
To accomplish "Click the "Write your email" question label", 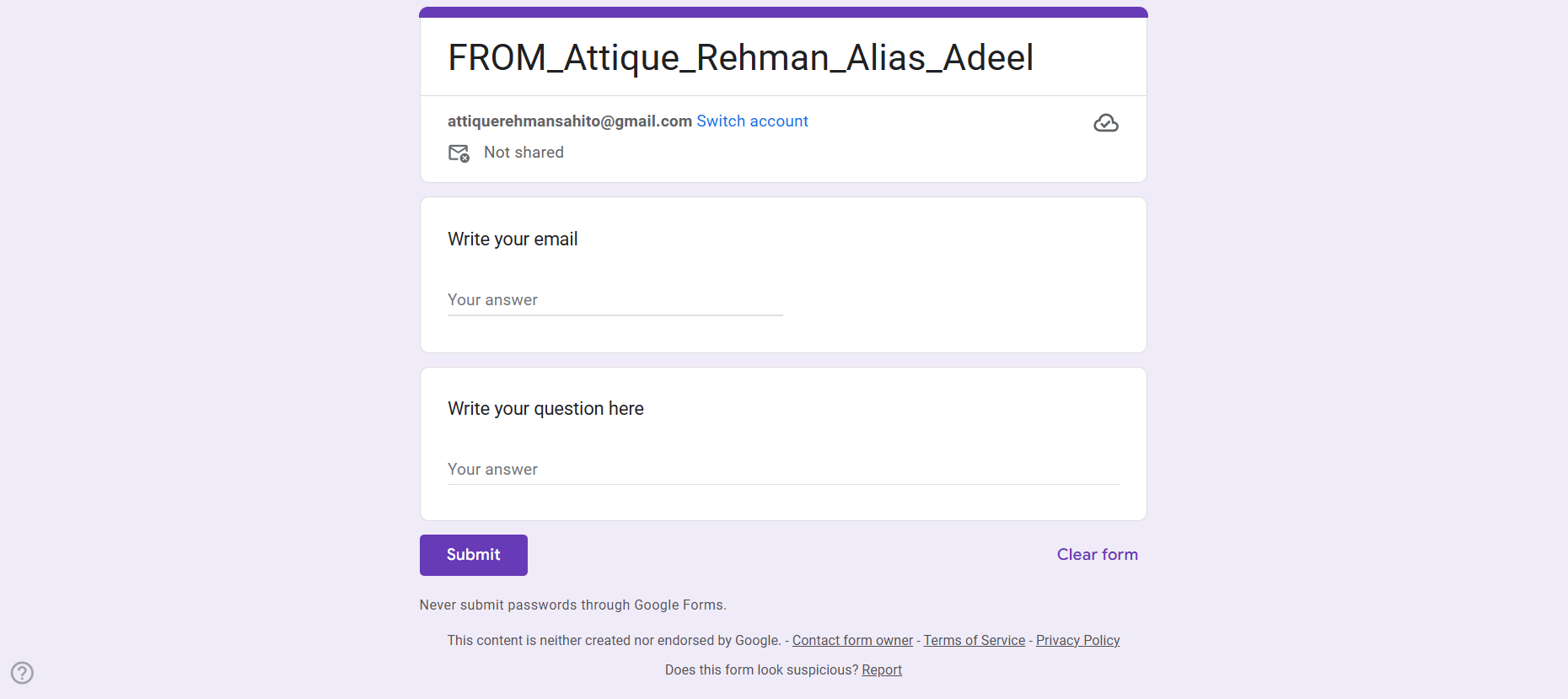I will [513, 239].
